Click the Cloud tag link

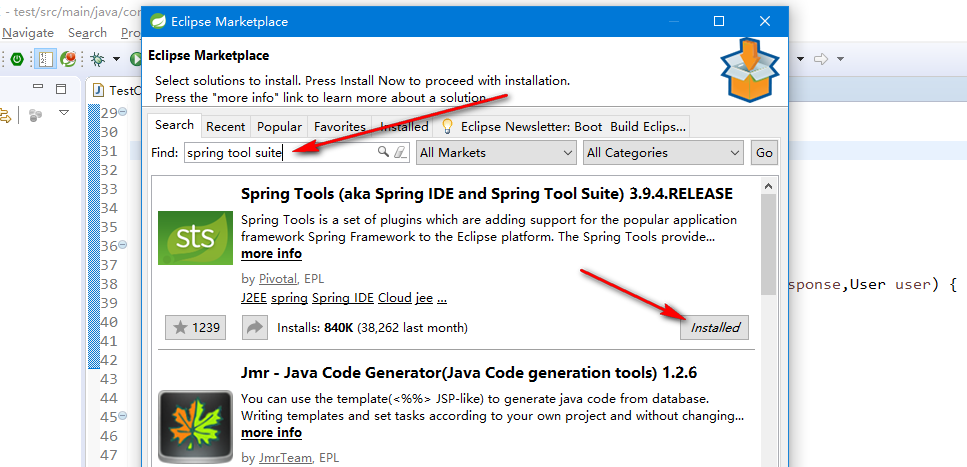[395, 297]
